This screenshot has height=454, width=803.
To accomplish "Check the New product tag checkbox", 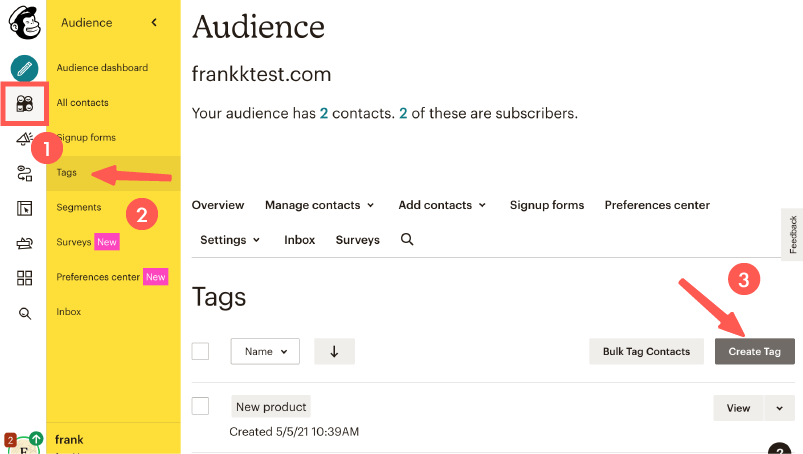I will pyautogui.click(x=200, y=406).
